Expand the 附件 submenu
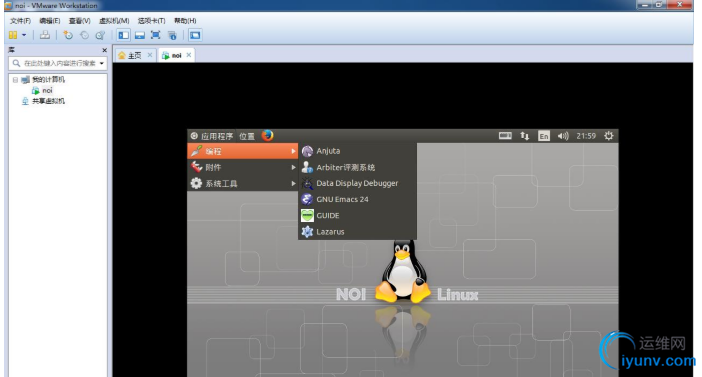This screenshot has width=702, height=377. [243, 167]
